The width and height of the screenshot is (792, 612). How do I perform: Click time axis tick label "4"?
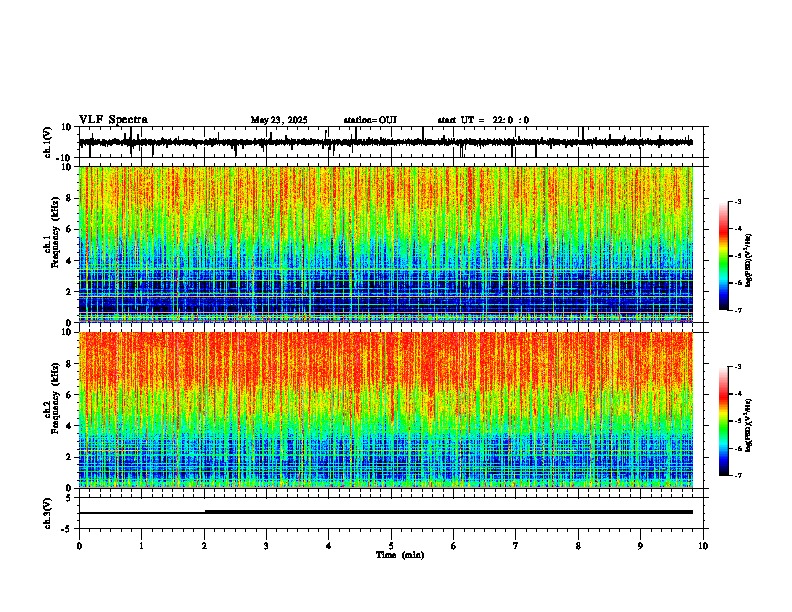(x=329, y=546)
